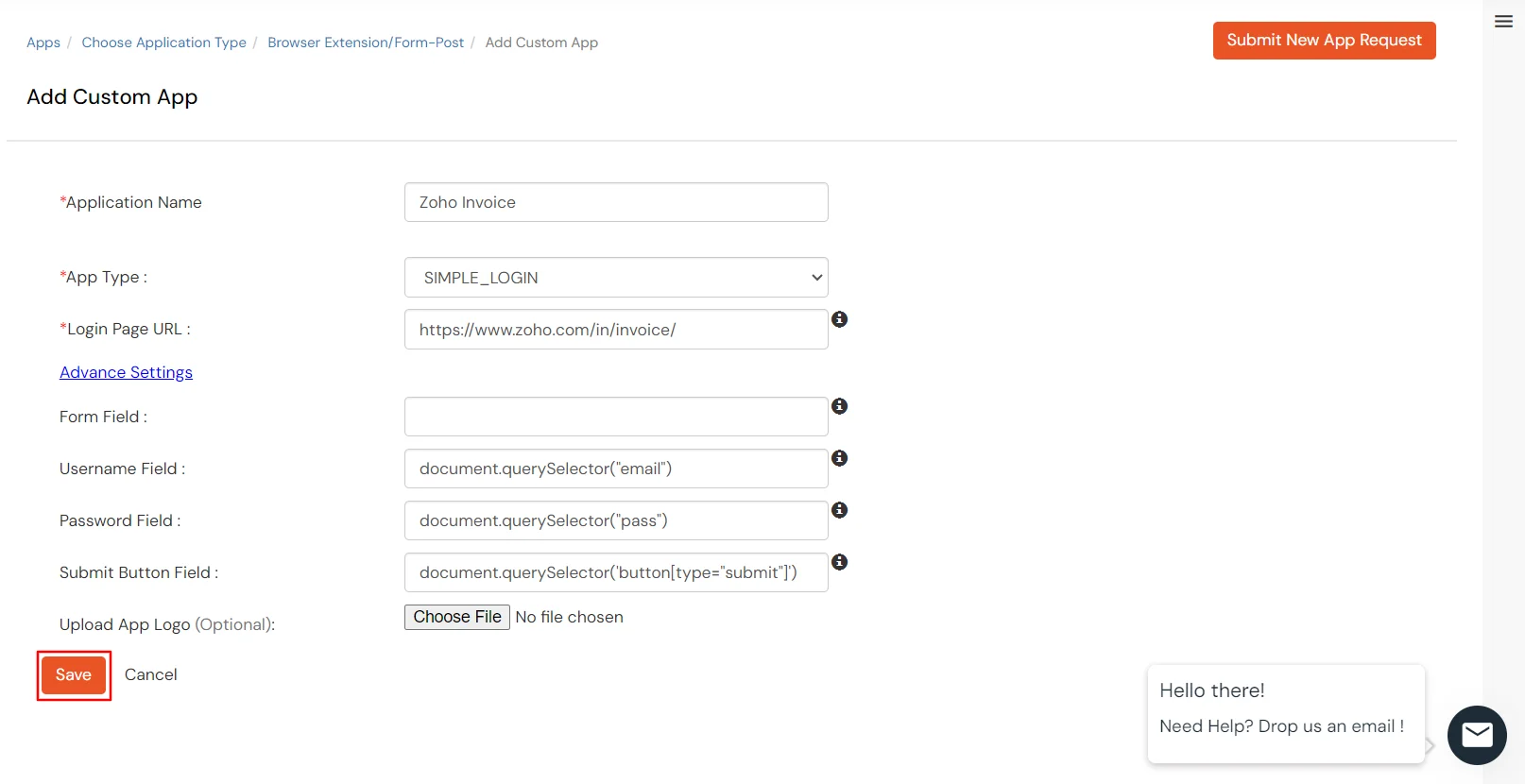1525x784 pixels.
Task: Click the Username Field label
Action: (122, 469)
